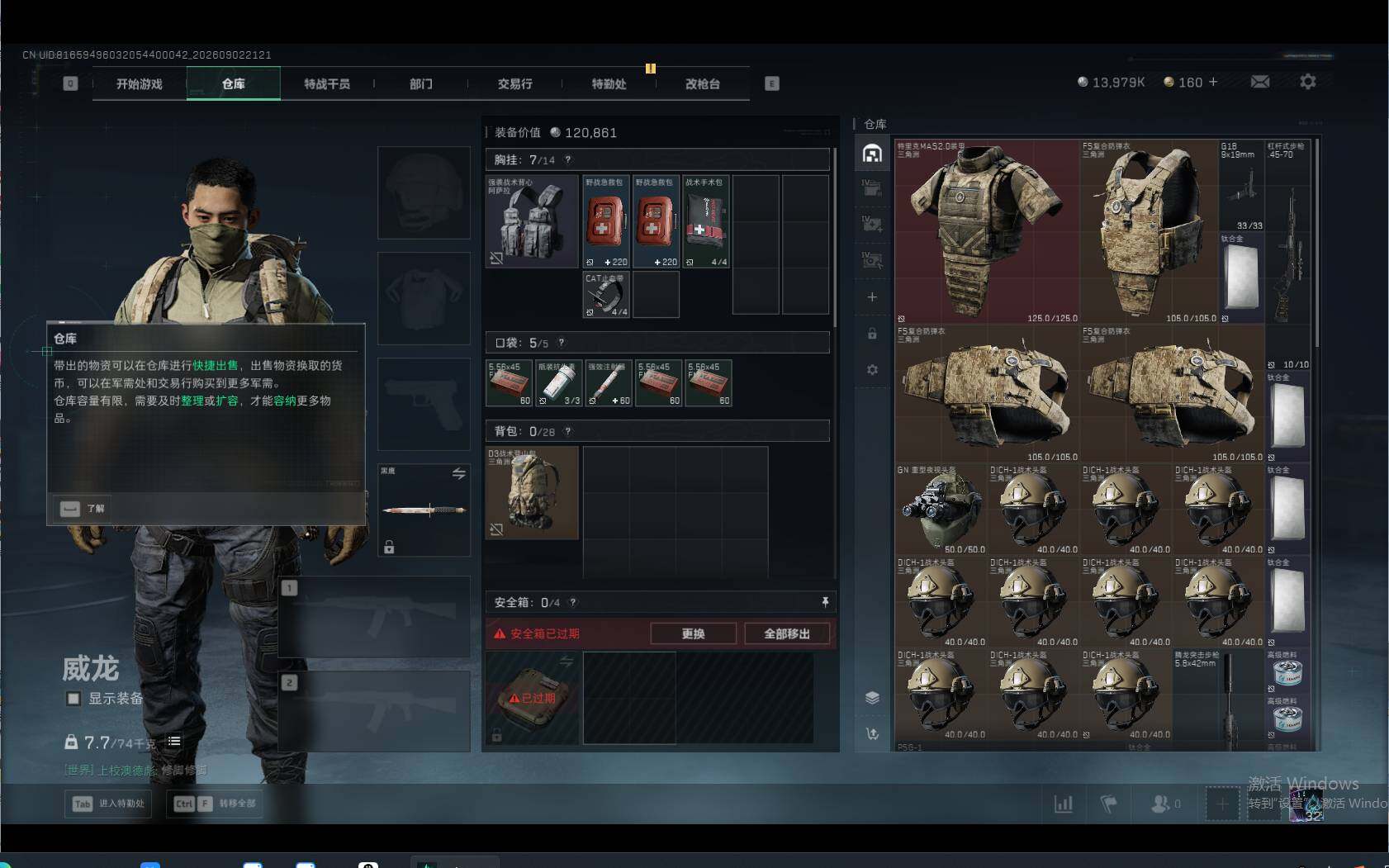
Task: Open the gear icon in the warehouse sidebar
Action: [x=872, y=370]
